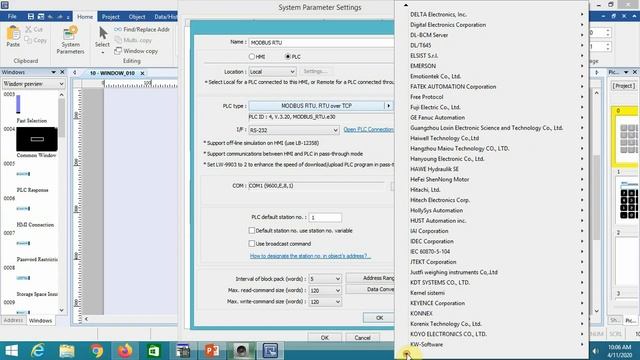
Task: Expand EMERSON vendor submenu
Action: pyautogui.click(x=491, y=66)
